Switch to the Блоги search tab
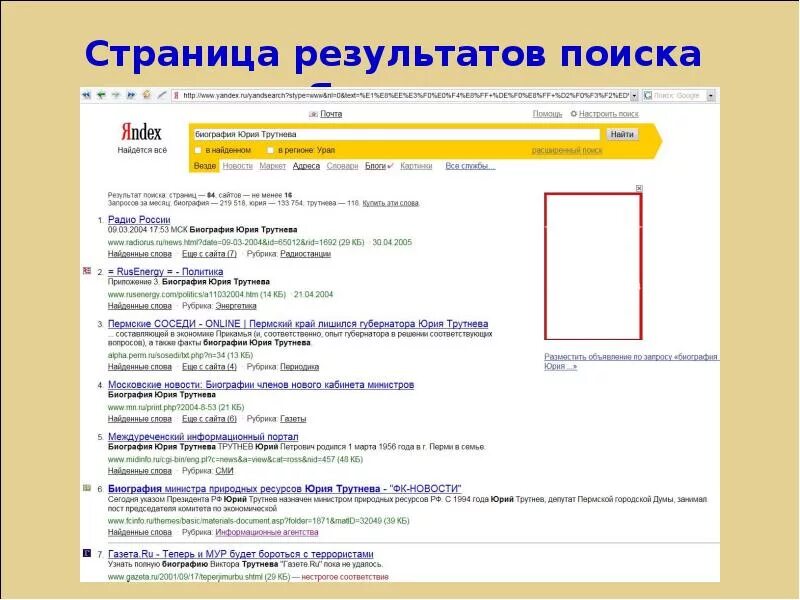Screen dimensions: 800x600 coord(375,166)
